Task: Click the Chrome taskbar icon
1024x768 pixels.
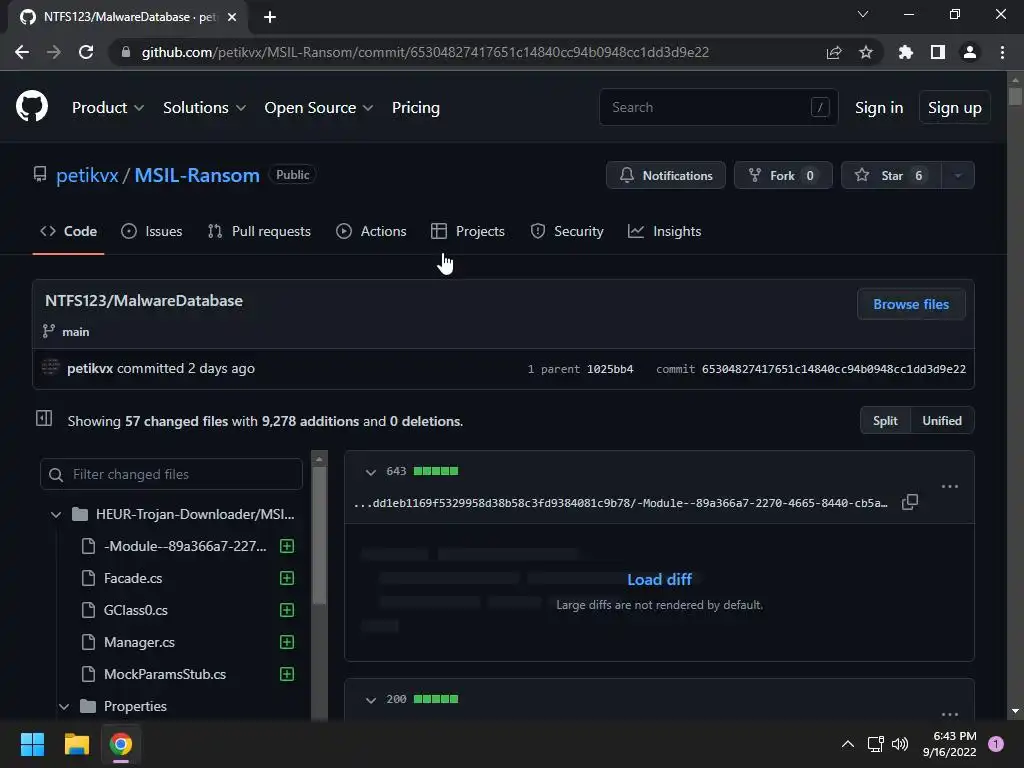Action: 121,744
